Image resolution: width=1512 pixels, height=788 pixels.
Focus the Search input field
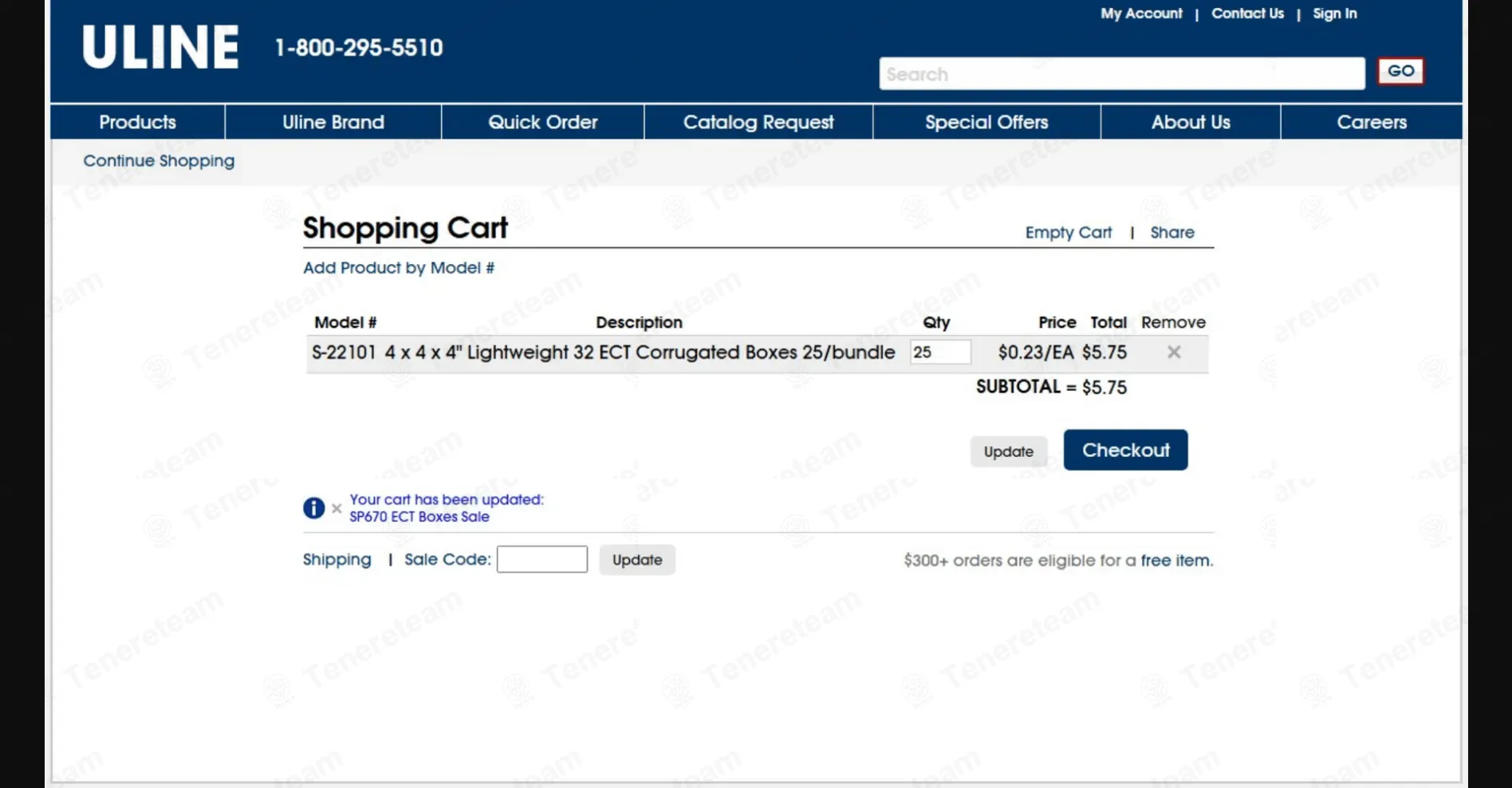1122,73
